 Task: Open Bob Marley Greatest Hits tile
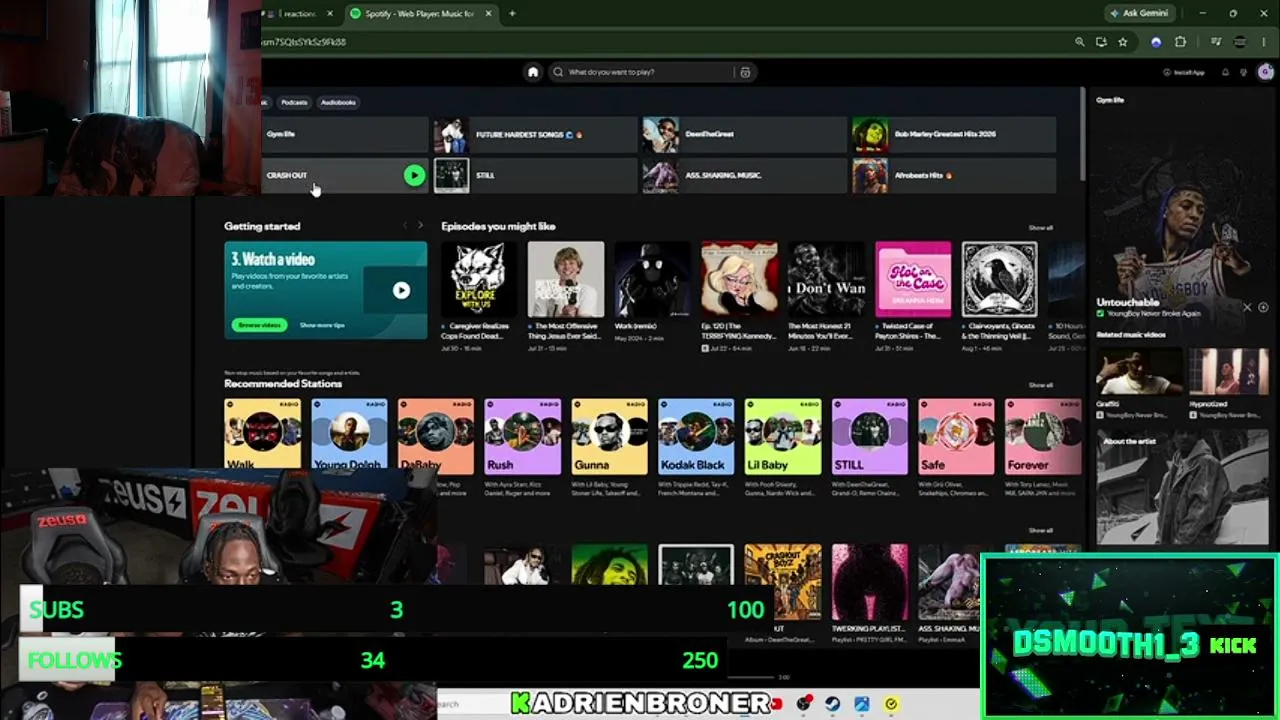pyautogui.click(x=954, y=134)
